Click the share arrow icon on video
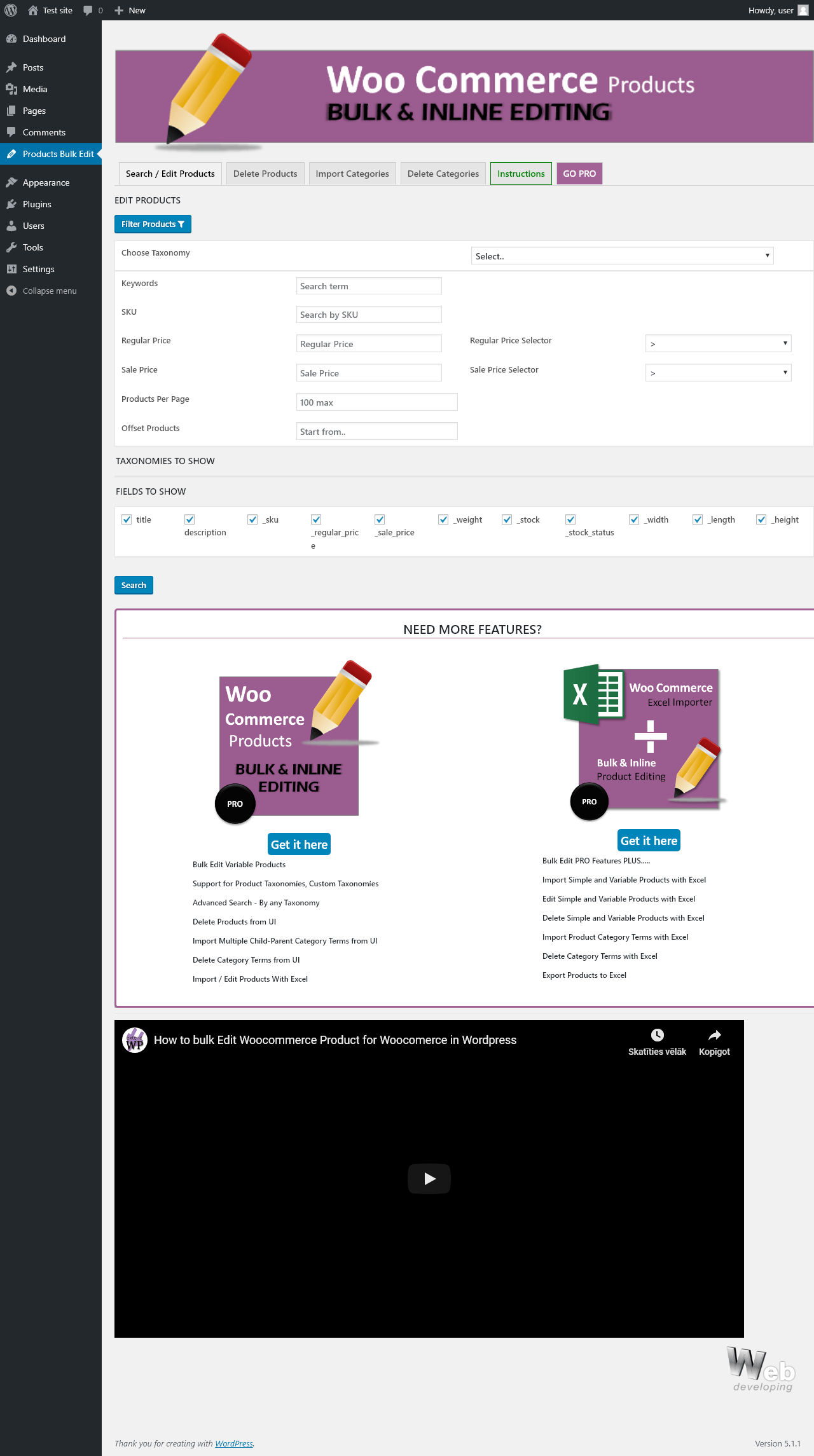This screenshot has height=1456, width=814. 715,1035
